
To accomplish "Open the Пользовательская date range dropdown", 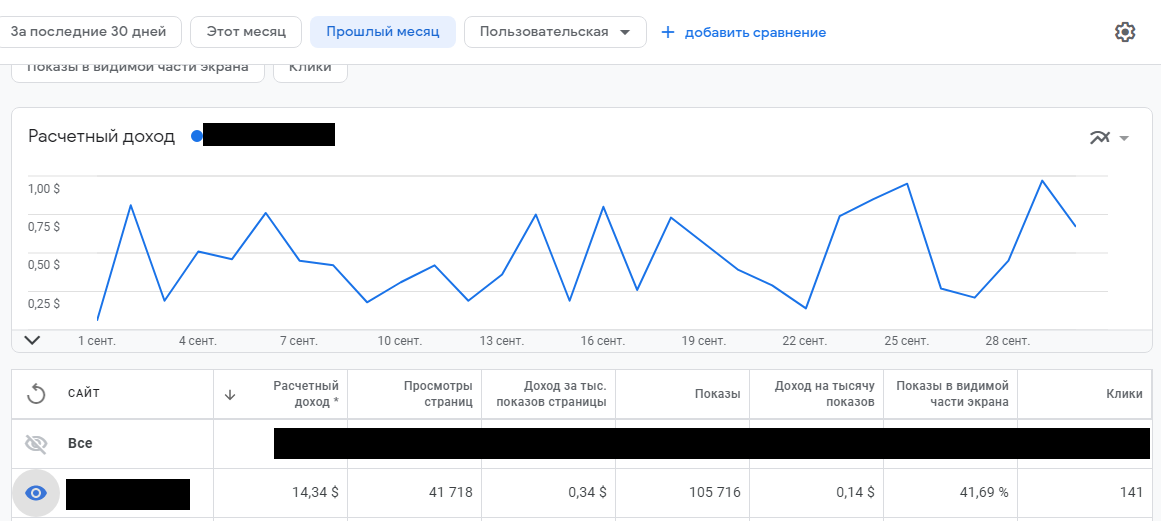I will [x=555, y=32].
